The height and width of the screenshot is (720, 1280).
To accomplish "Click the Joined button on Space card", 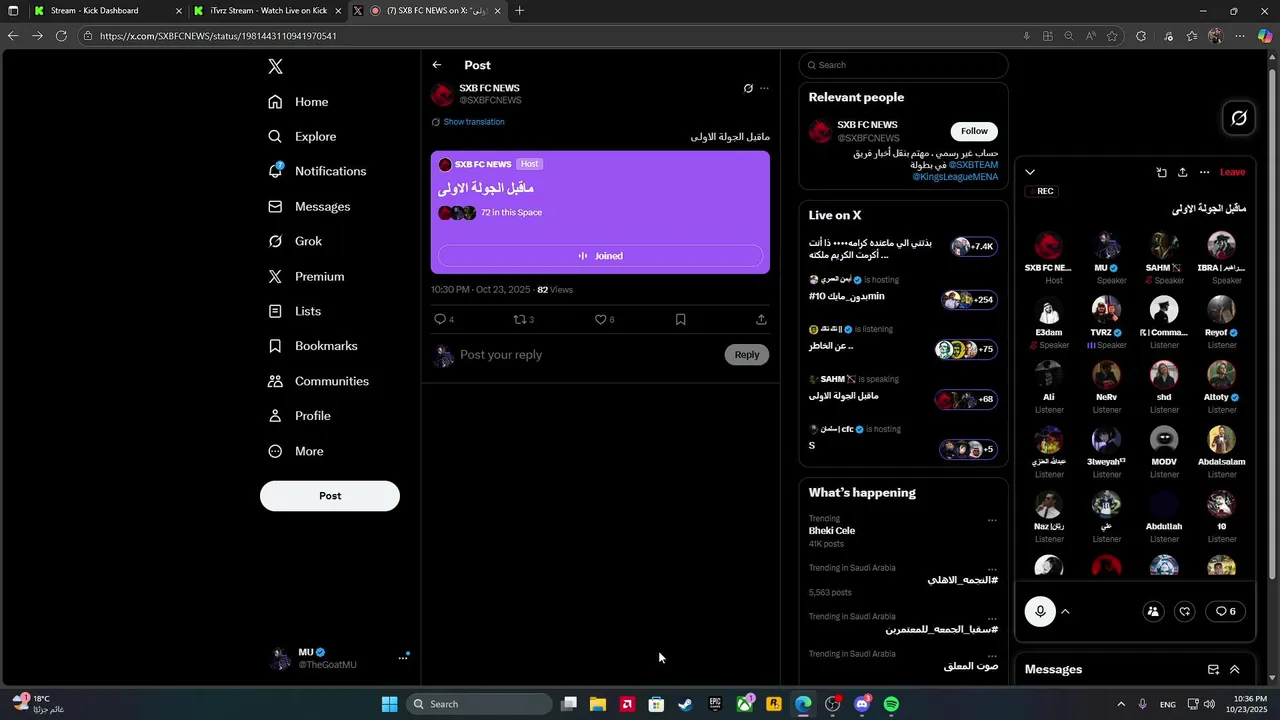I will (600, 256).
